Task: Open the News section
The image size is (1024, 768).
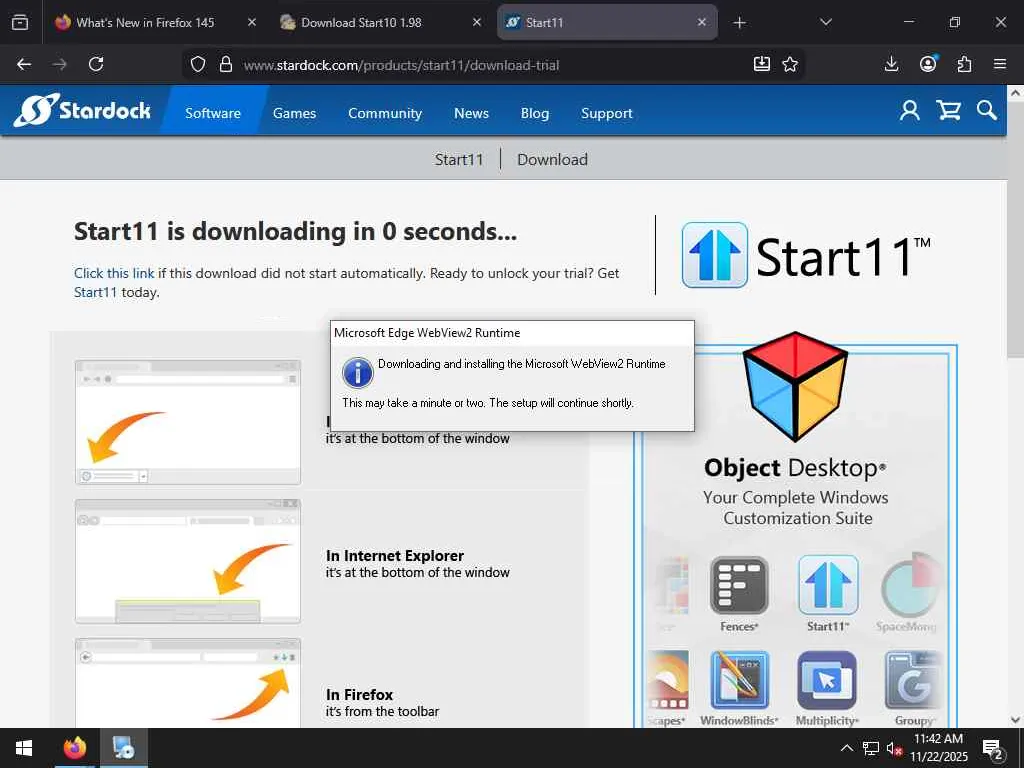Action: click(x=472, y=113)
